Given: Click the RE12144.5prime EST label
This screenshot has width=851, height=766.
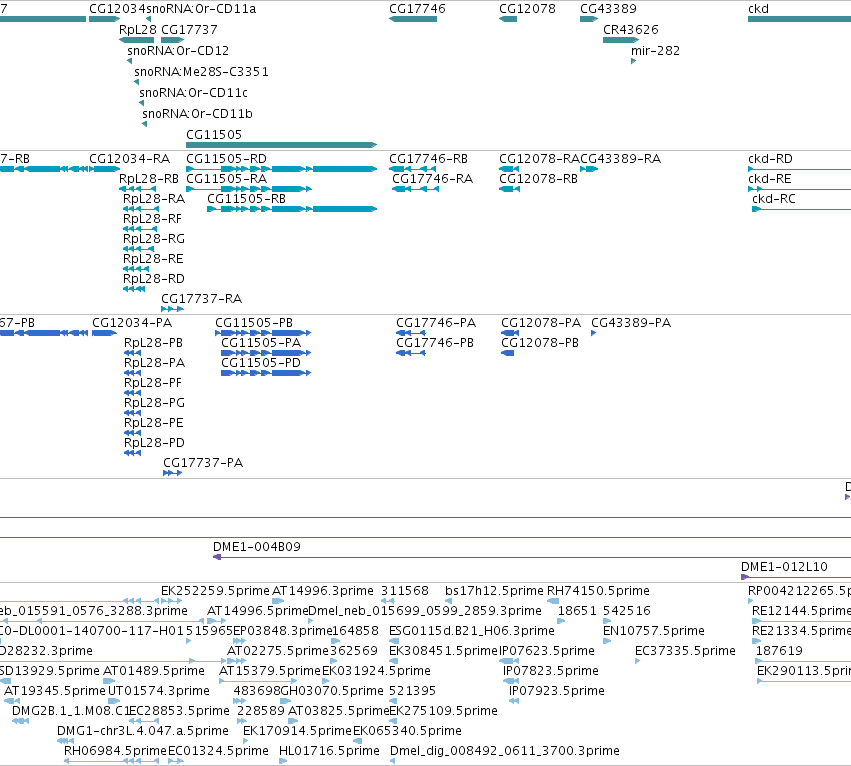Looking at the screenshot, I should click(801, 611).
